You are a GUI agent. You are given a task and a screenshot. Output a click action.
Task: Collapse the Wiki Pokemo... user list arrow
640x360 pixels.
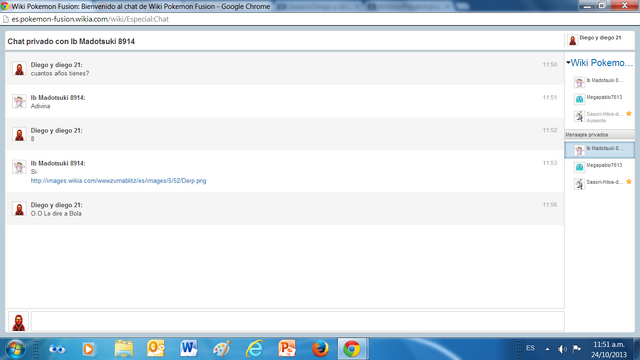pos(568,62)
